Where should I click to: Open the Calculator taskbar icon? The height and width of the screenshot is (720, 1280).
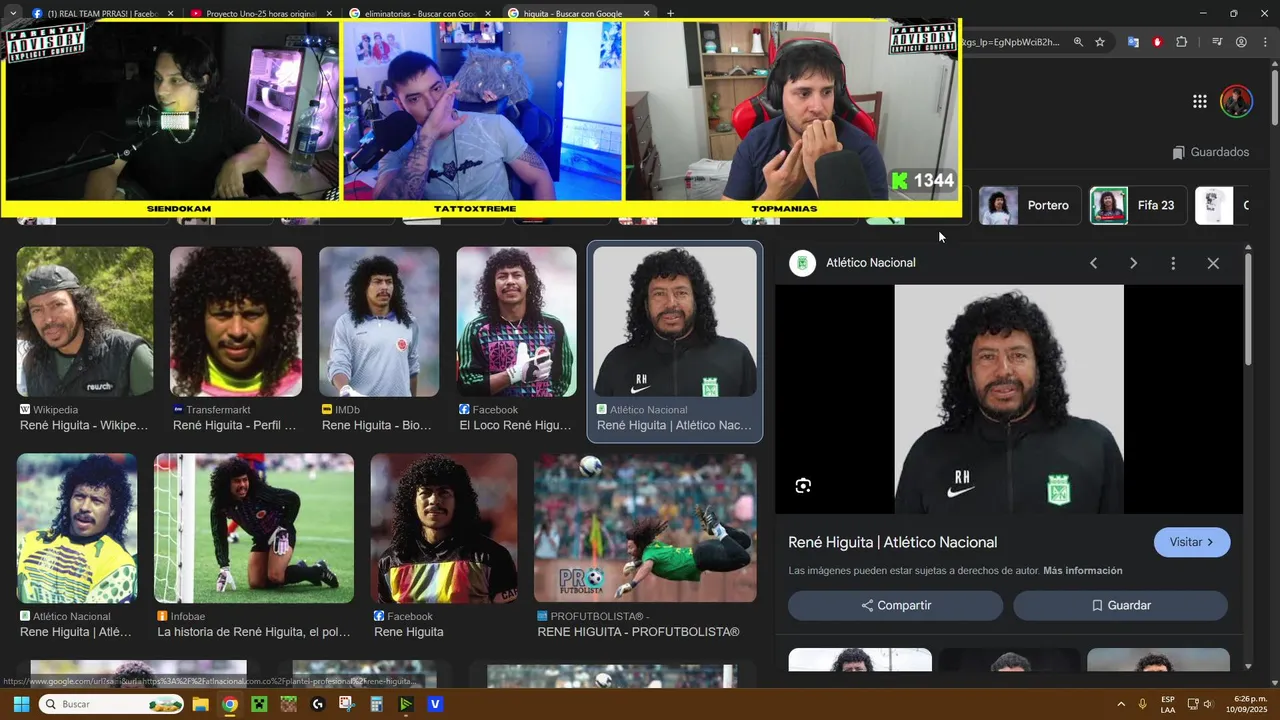tap(377, 704)
